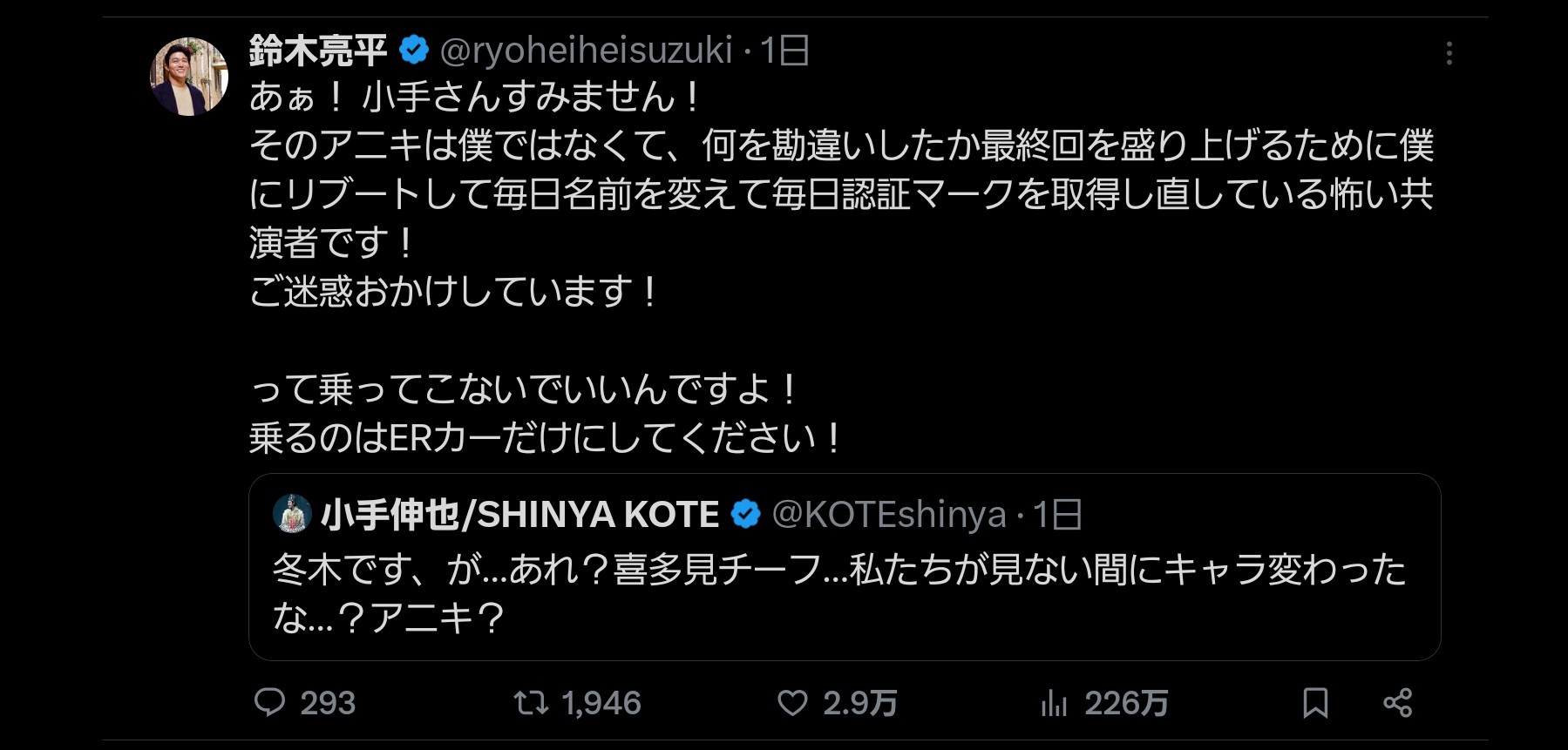
Task: Click the name 小手伸也/SHINYA KOTE
Action: point(519,515)
